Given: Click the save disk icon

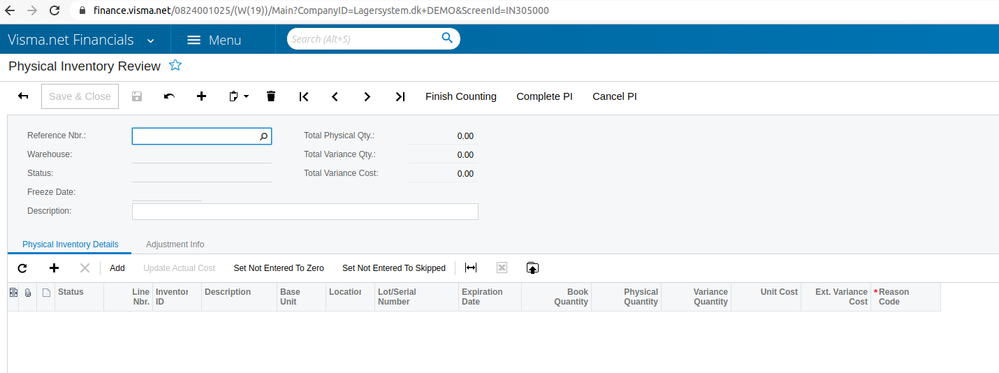Looking at the screenshot, I should [x=136, y=96].
